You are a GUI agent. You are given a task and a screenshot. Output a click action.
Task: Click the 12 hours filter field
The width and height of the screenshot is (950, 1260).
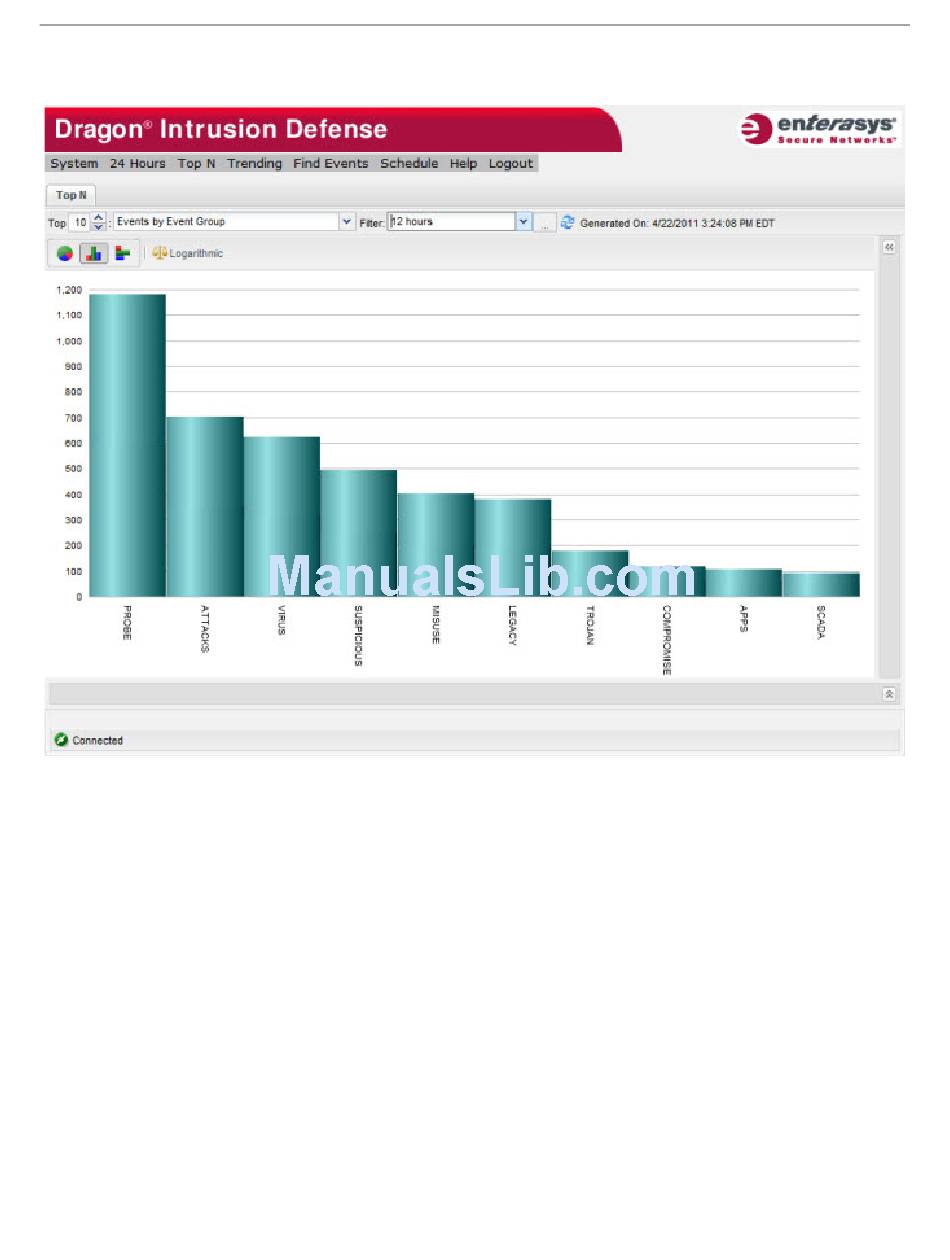tap(451, 222)
